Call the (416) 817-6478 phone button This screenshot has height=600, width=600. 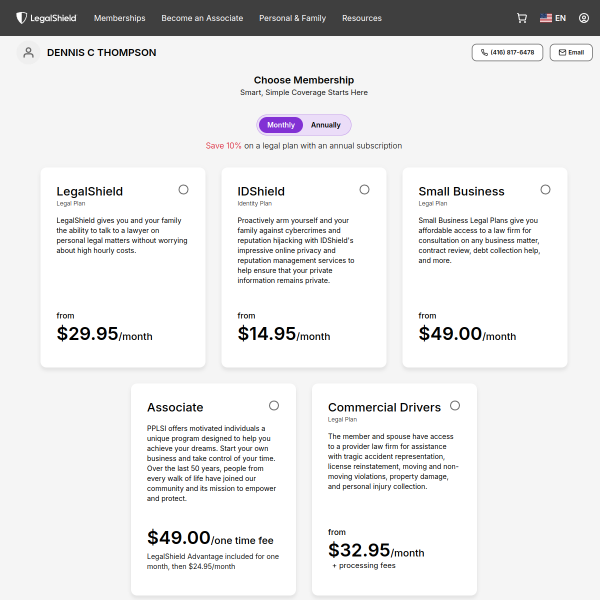coord(507,52)
